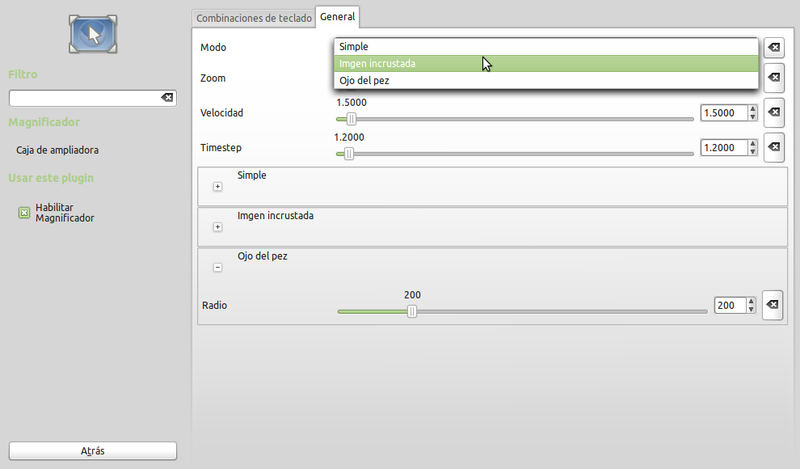800x469 pixels.
Task: Click the Magnifier plugin icon at top left
Action: (x=93, y=34)
